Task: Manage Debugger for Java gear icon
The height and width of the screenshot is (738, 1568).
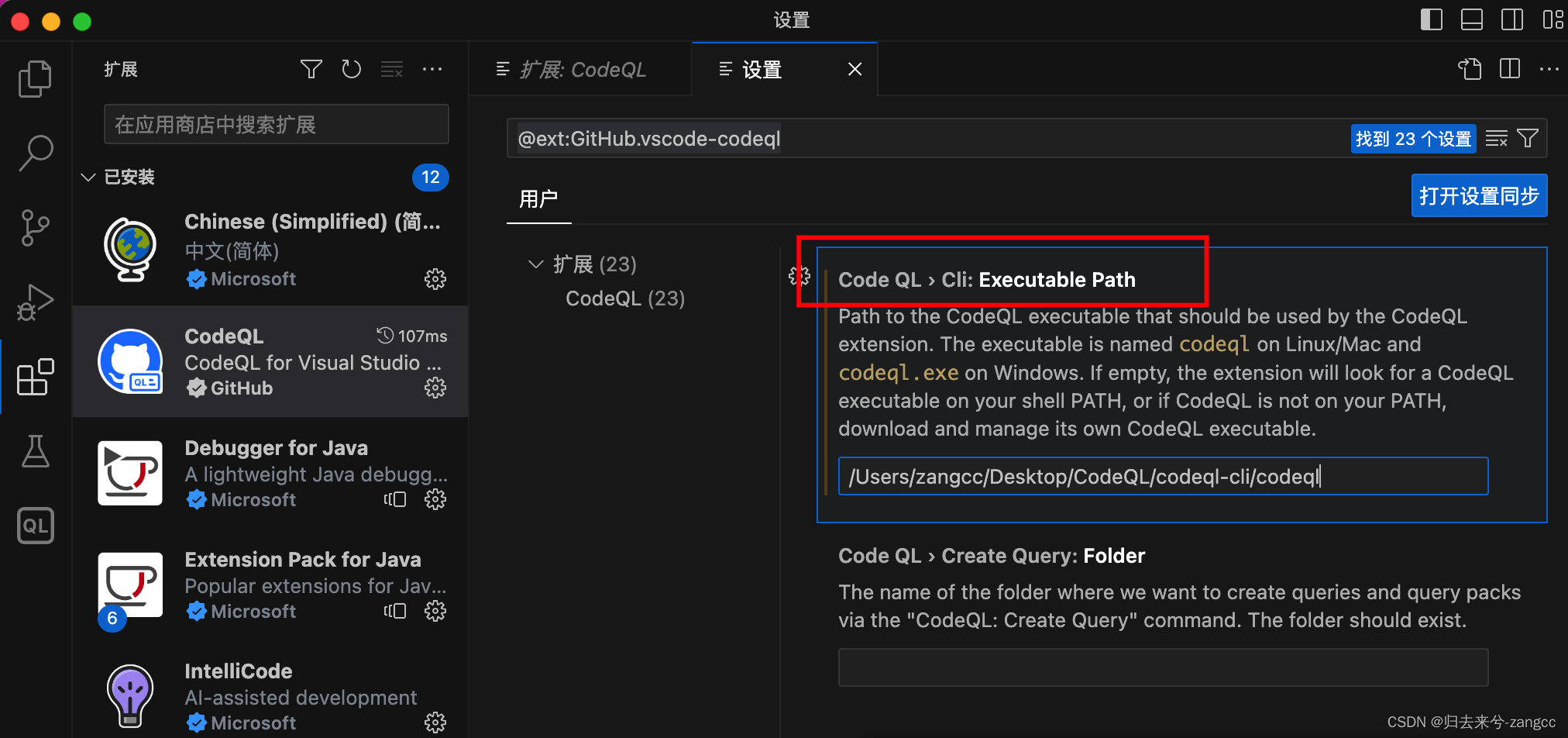Action: point(435,499)
